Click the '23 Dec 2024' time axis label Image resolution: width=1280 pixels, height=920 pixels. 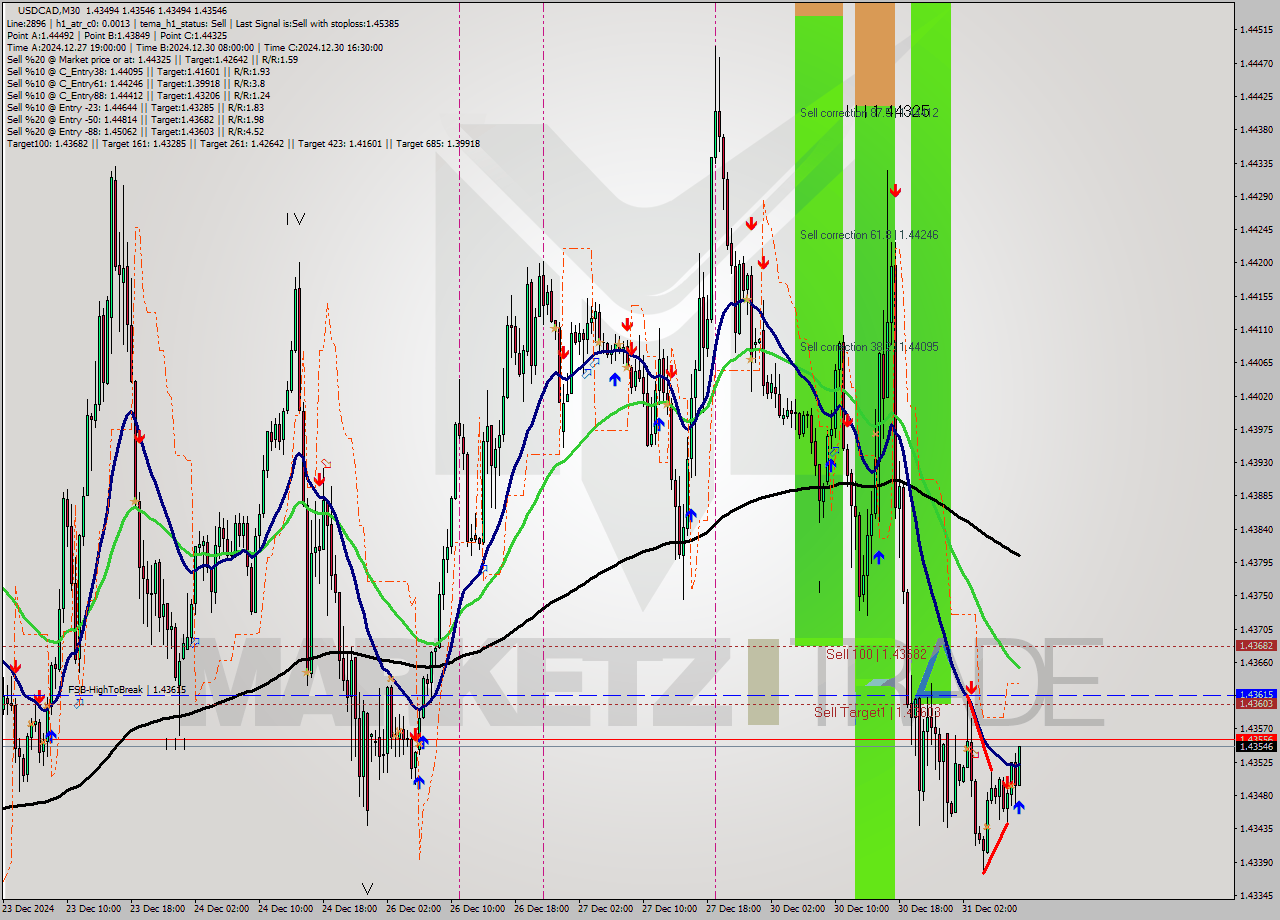(x=29, y=909)
